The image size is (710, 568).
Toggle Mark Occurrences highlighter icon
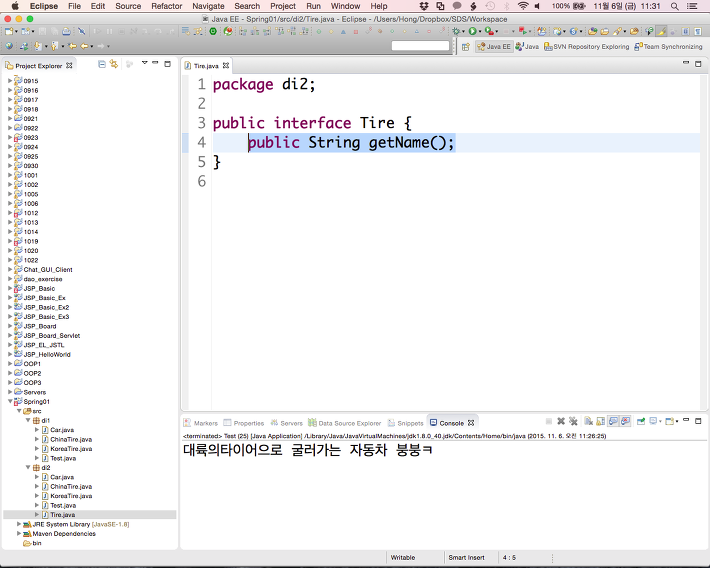tap(662, 31)
